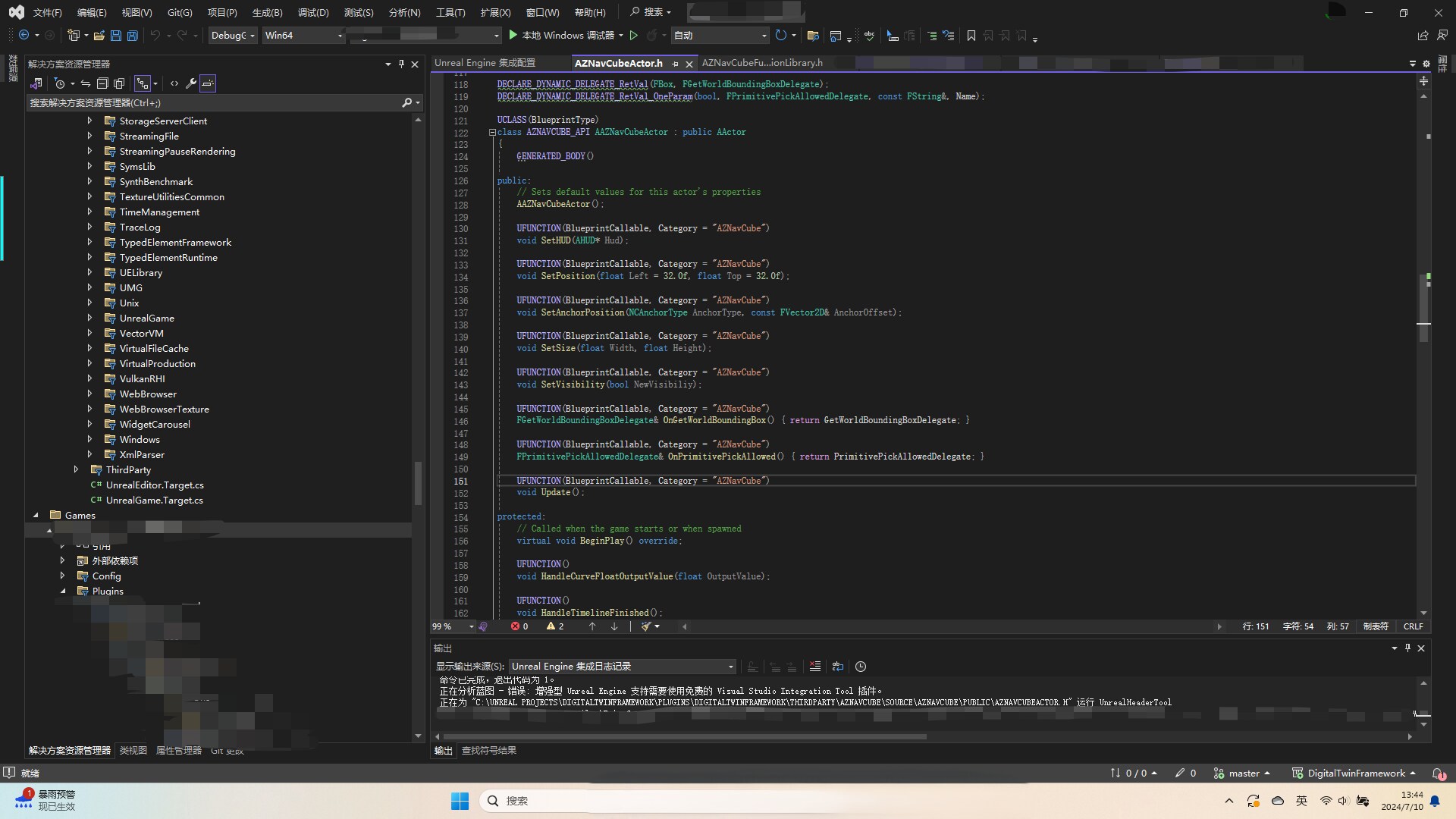
Task: Select the Undo icon
Action: (155, 35)
